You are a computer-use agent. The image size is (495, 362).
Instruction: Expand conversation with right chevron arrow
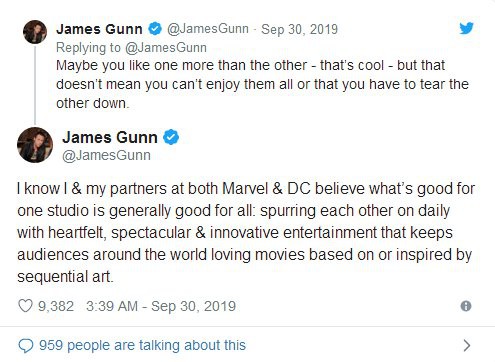[x=467, y=346]
